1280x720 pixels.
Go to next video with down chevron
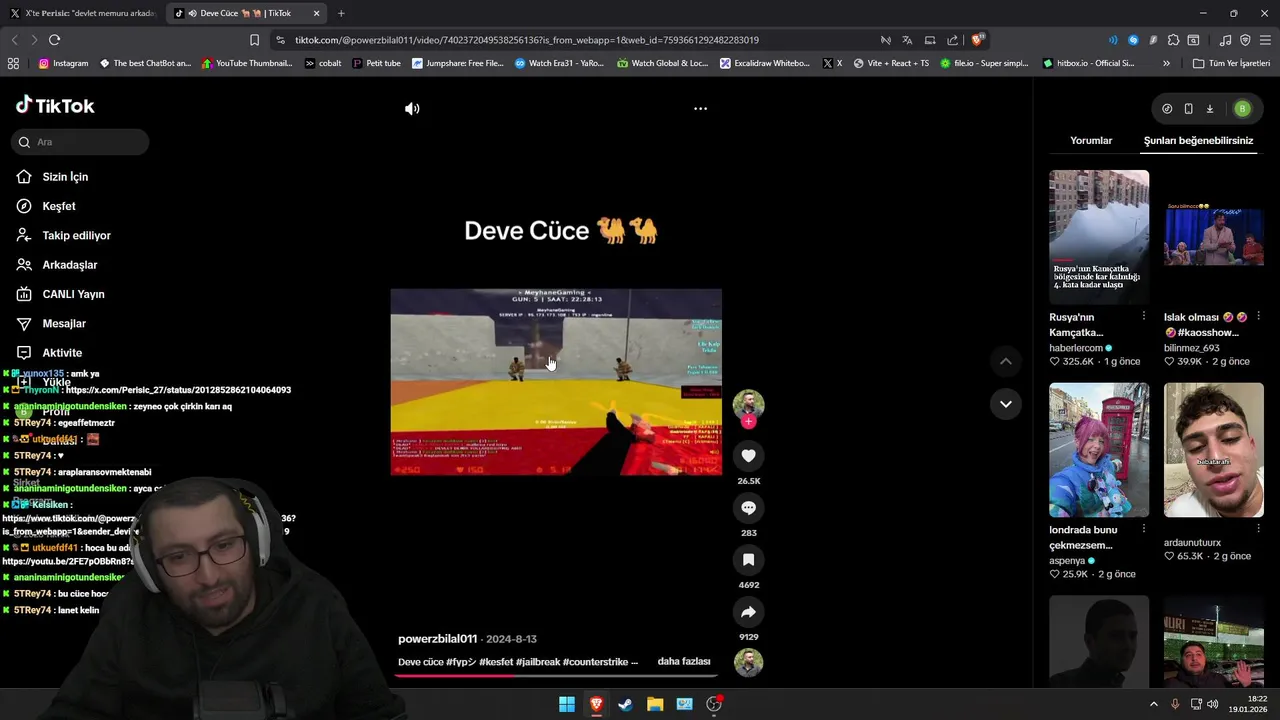coord(1006,404)
